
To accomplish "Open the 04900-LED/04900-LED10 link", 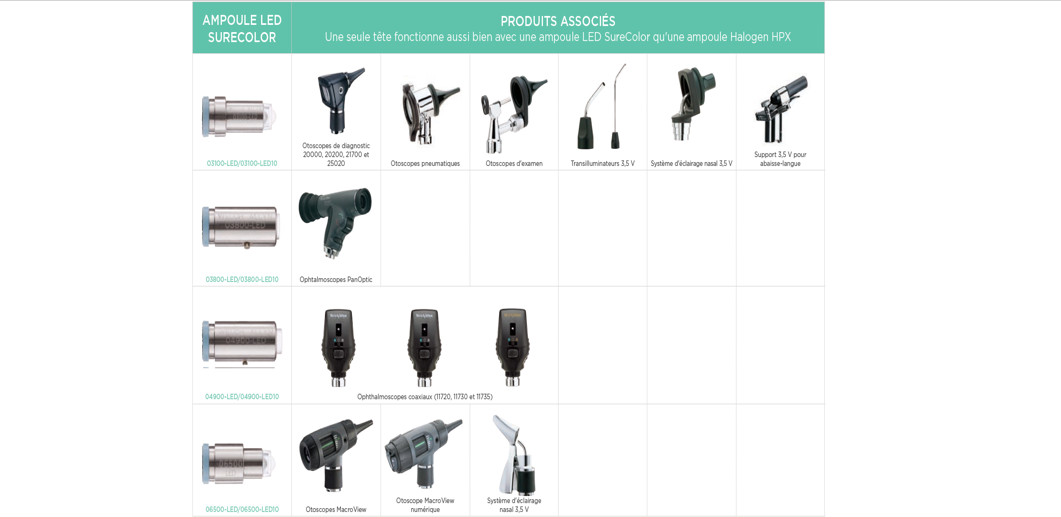I will click(242, 397).
